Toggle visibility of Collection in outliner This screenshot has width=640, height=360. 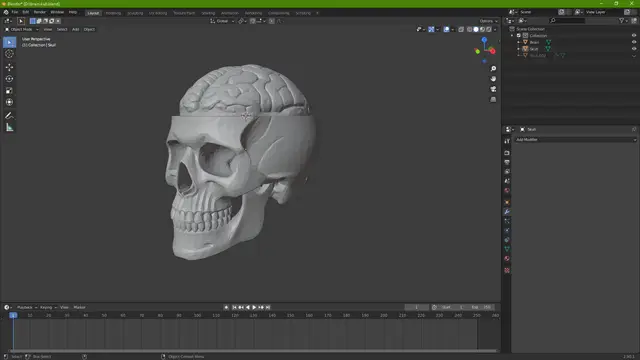click(634, 36)
